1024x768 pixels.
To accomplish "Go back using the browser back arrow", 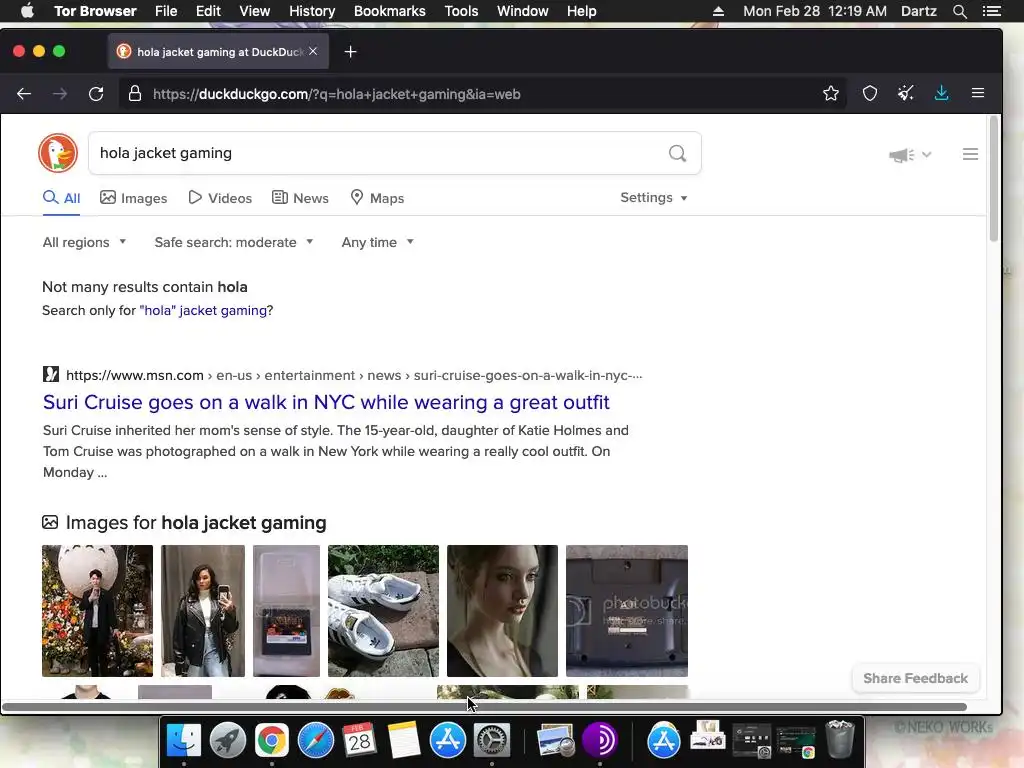I will (x=24, y=93).
